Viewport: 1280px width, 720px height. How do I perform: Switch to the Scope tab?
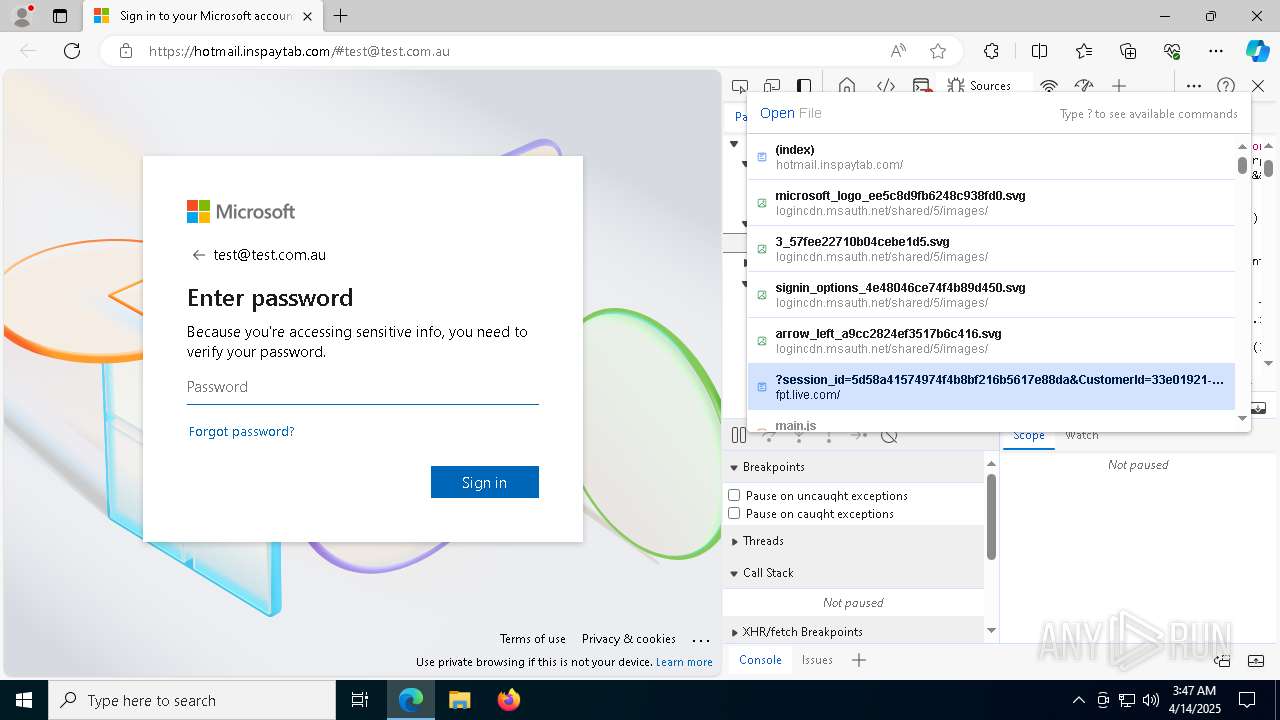click(x=1028, y=436)
